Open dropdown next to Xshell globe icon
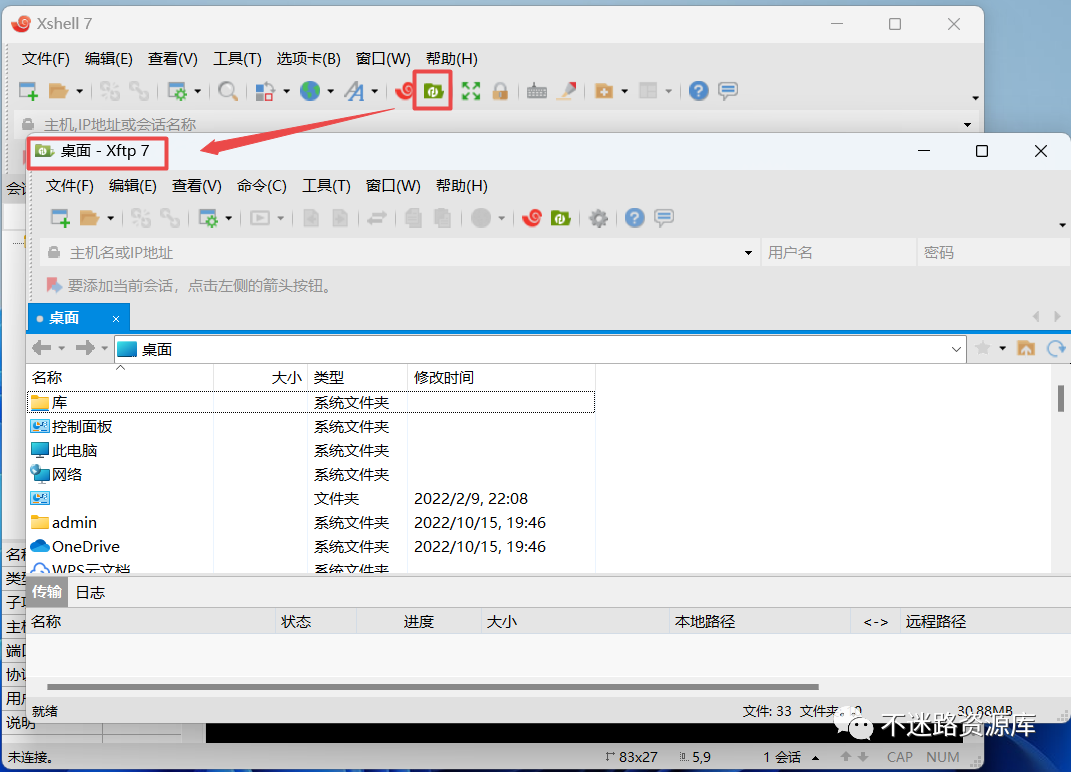This screenshot has height=772, width=1071. 330,91
